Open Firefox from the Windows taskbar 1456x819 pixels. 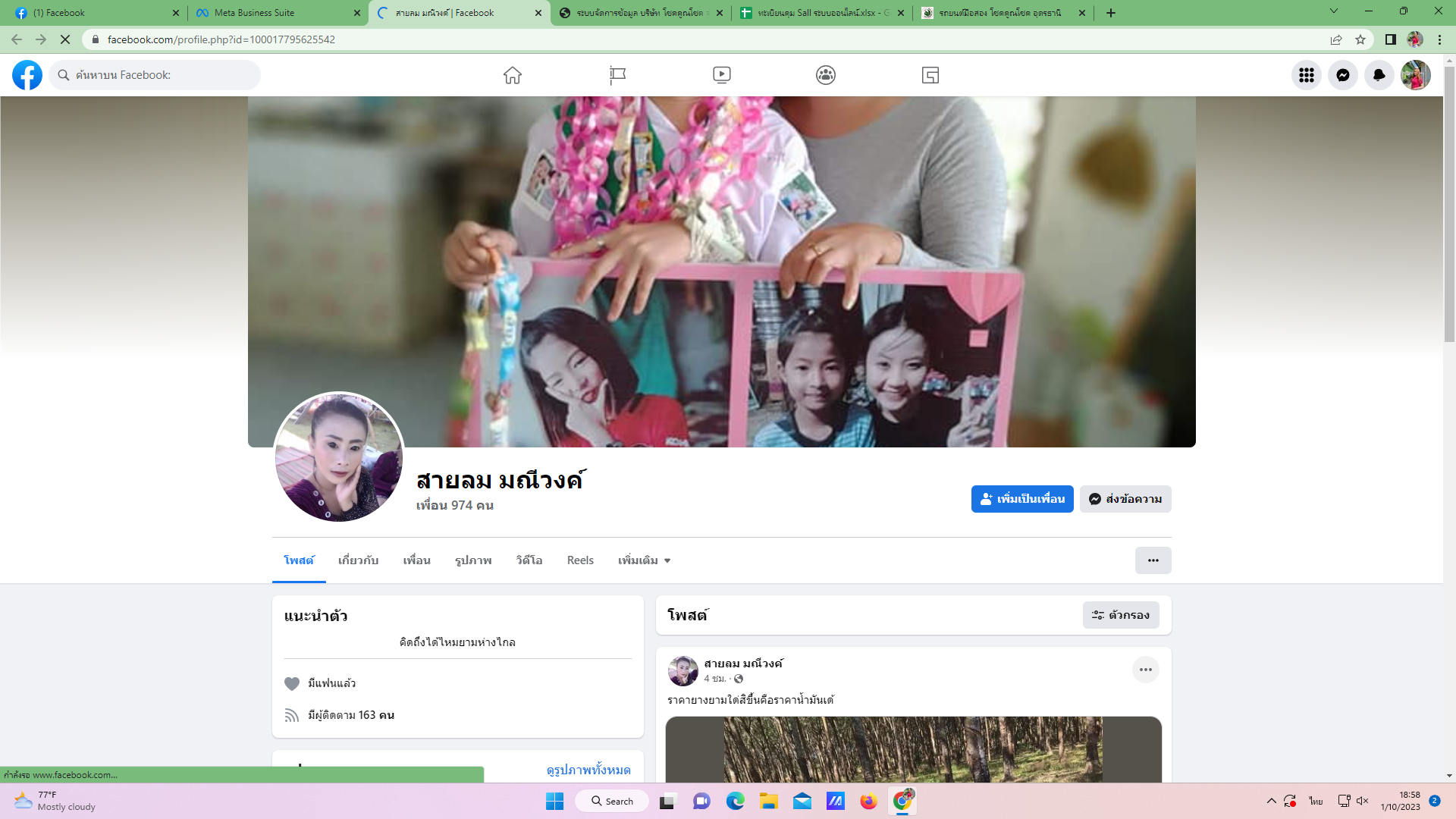tap(868, 802)
